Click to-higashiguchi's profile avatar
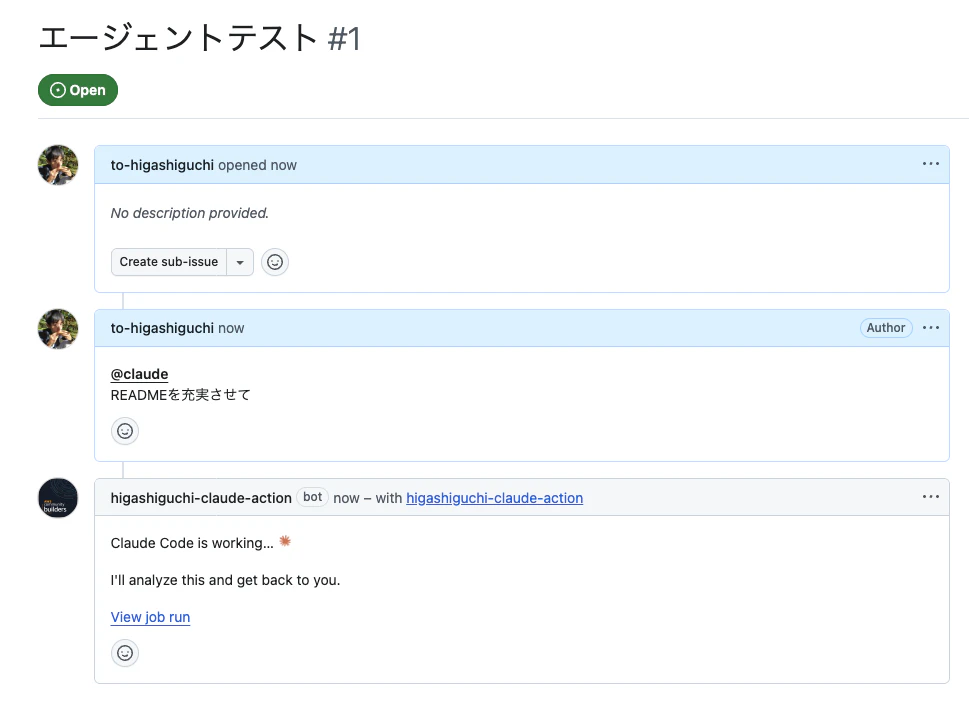Image resolution: width=969 pixels, height=703 pixels. (57, 164)
